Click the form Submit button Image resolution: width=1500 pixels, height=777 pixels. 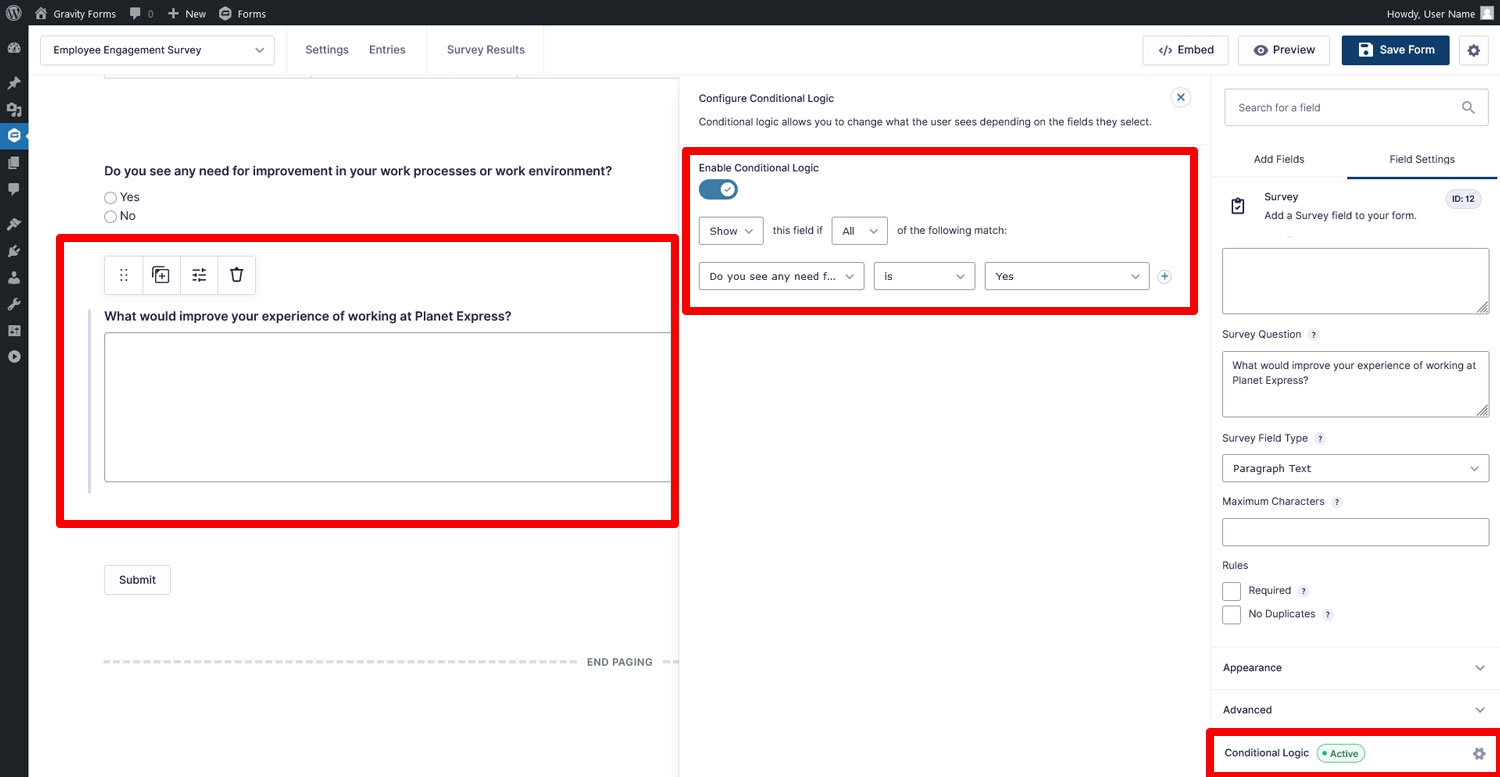[137, 580]
